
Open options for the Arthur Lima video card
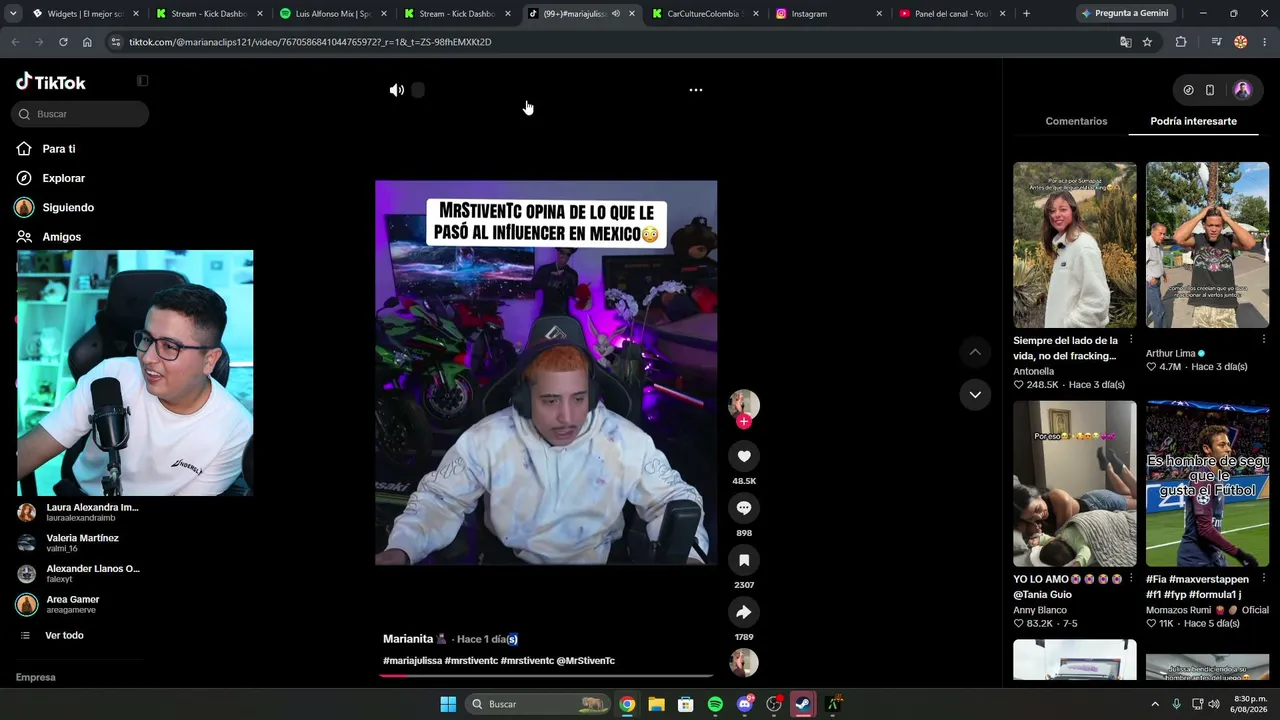(x=1263, y=340)
